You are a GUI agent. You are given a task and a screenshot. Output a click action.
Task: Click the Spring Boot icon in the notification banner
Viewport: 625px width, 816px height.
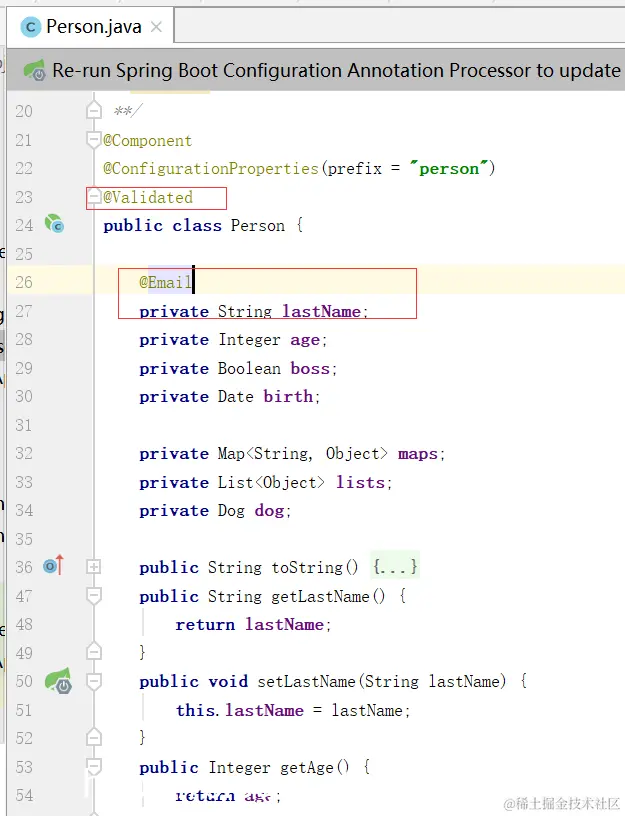pos(34,70)
